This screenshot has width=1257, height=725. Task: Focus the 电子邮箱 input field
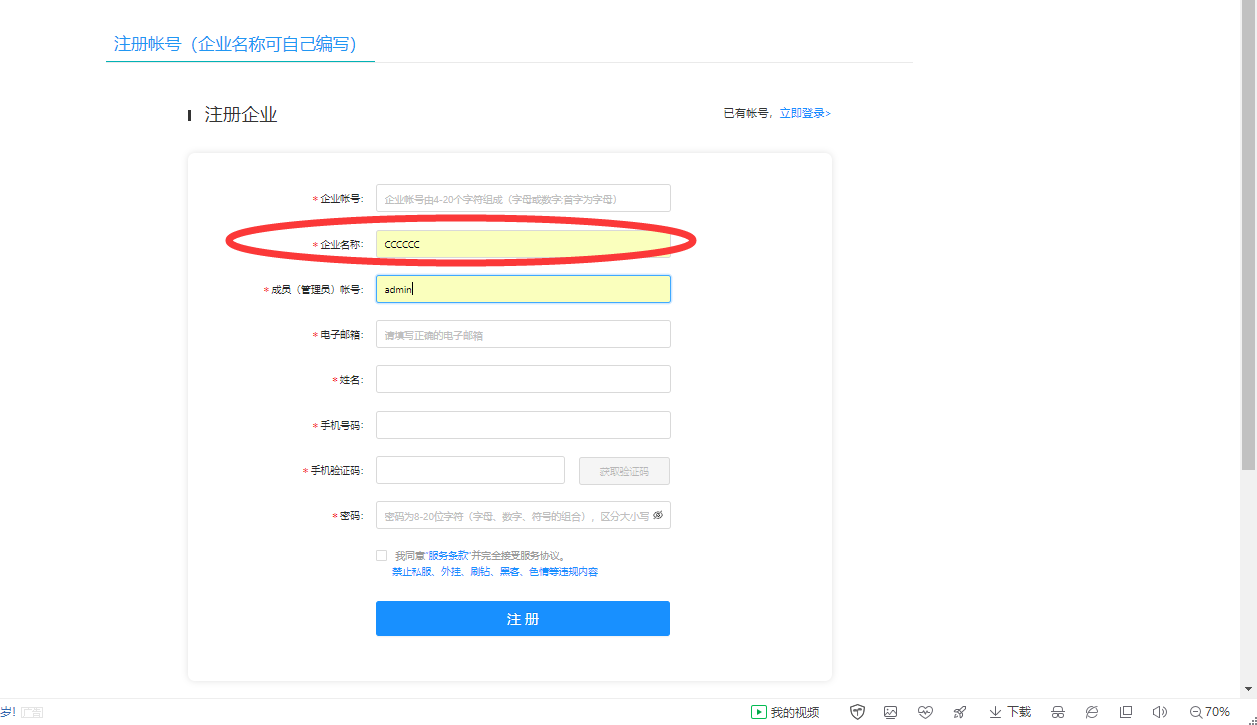pyautogui.click(x=523, y=334)
